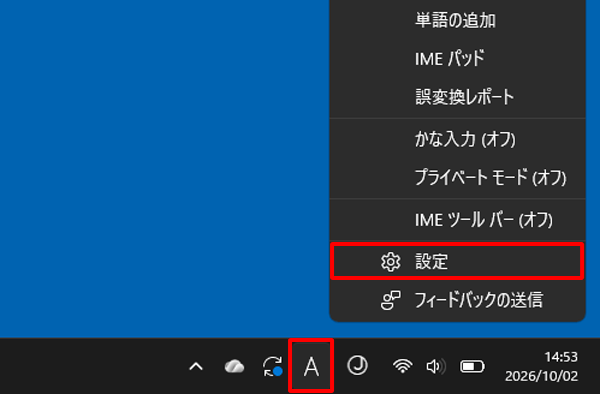Open IME パッド from the menu
This screenshot has height=394, width=600.
coord(457,58)
